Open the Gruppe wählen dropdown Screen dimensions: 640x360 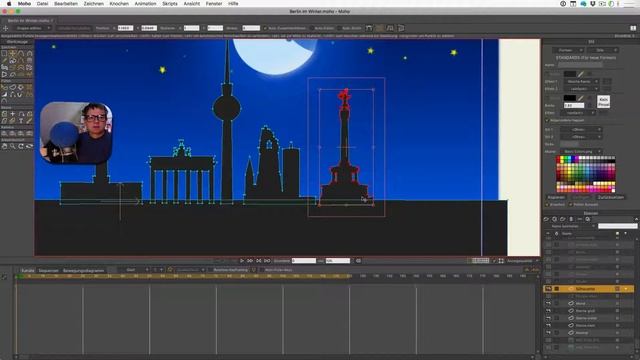[32, 28]
